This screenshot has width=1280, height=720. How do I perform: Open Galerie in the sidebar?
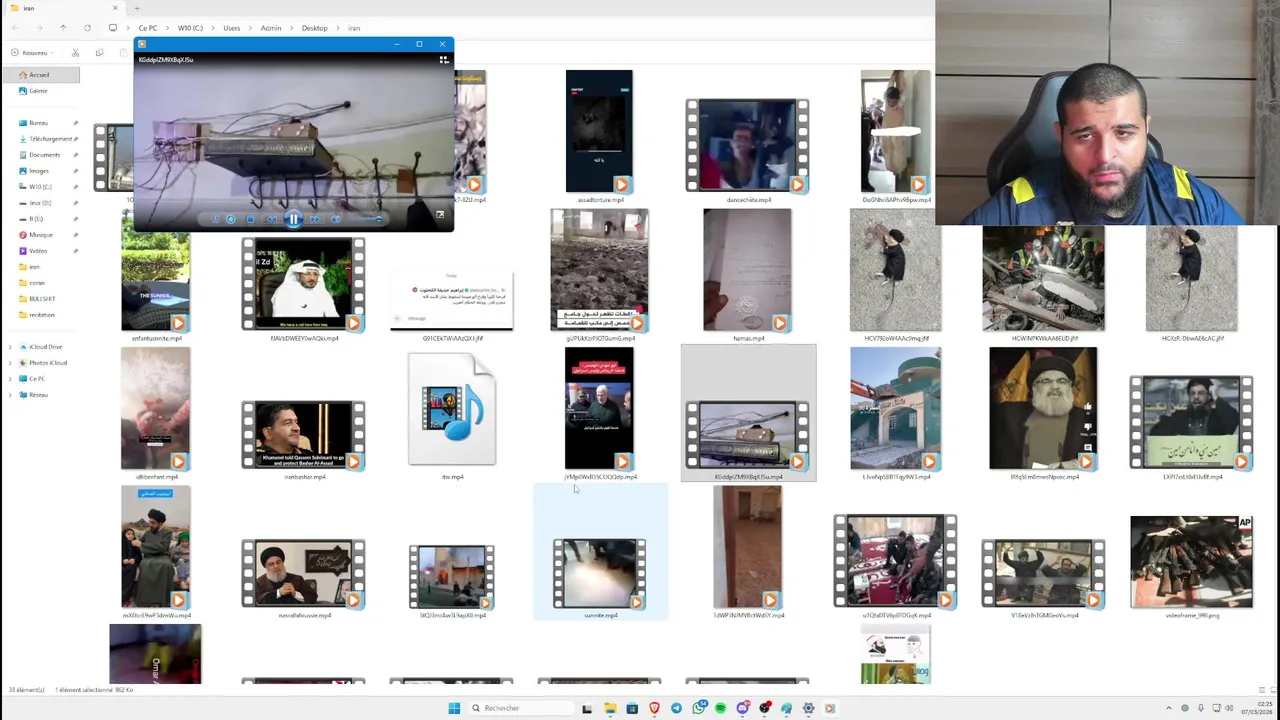(x=40, y=91)
